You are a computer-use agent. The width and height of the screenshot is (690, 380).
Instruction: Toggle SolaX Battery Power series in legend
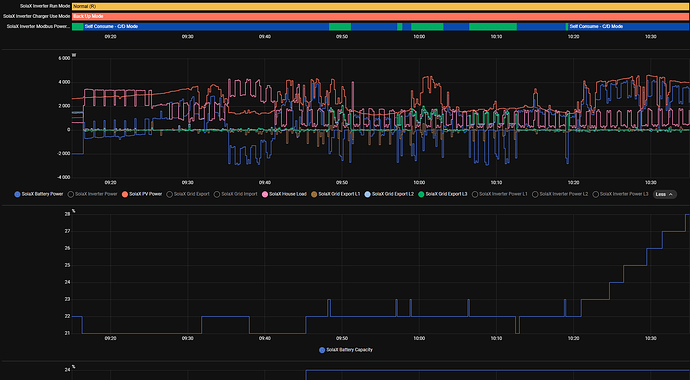(39, 194)
